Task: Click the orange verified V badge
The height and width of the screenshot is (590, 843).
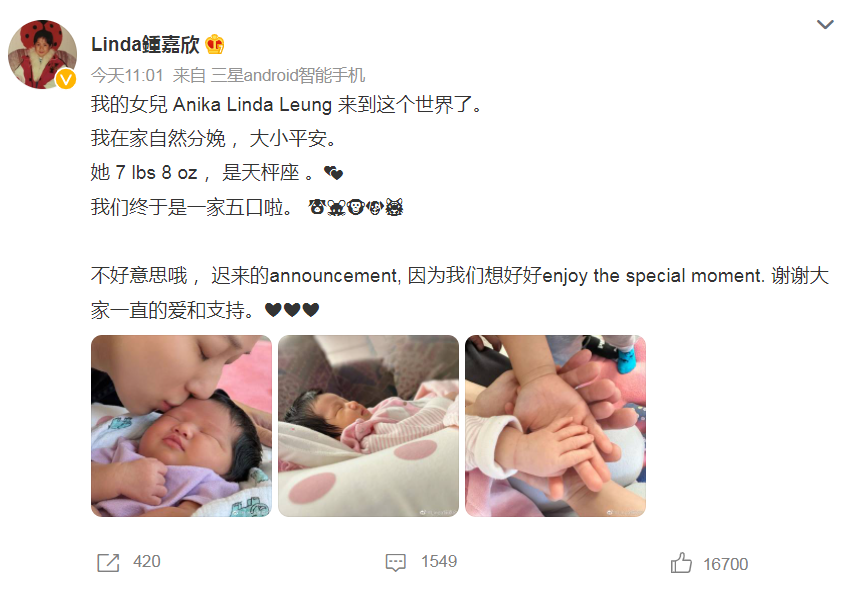Action: pyautogui.click(x=66, y=80)
